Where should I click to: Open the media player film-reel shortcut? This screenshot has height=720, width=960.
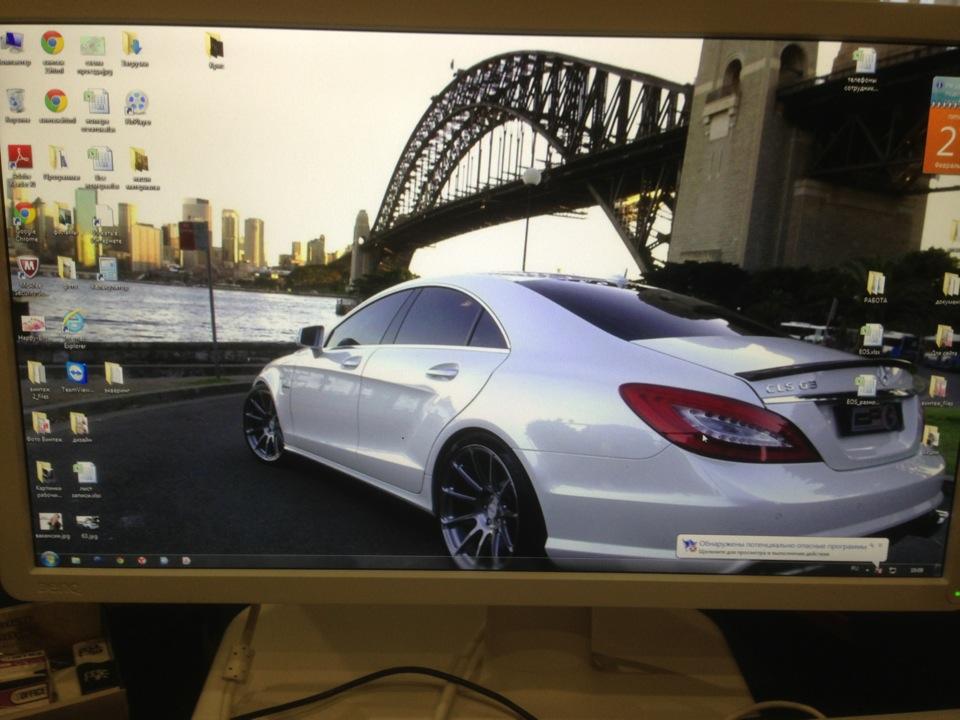click(x=136, y=102)
